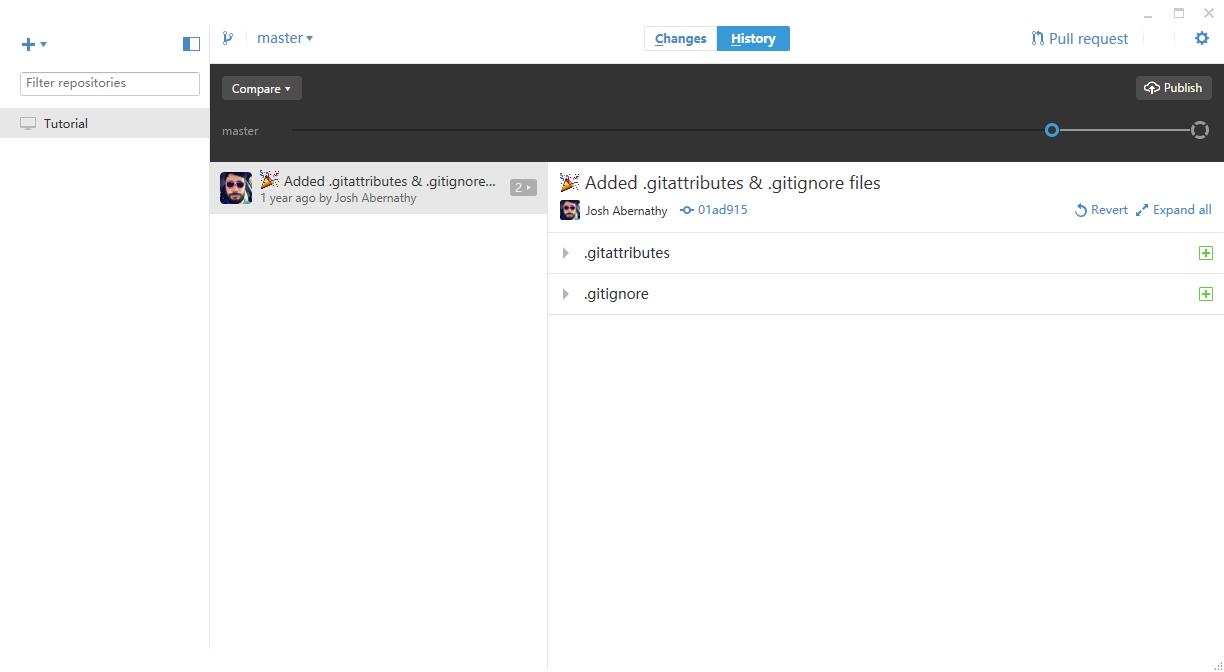Toggle the .gitattributes file inclusion checkbox
1224x672 pixels.
pos(1205,252)
